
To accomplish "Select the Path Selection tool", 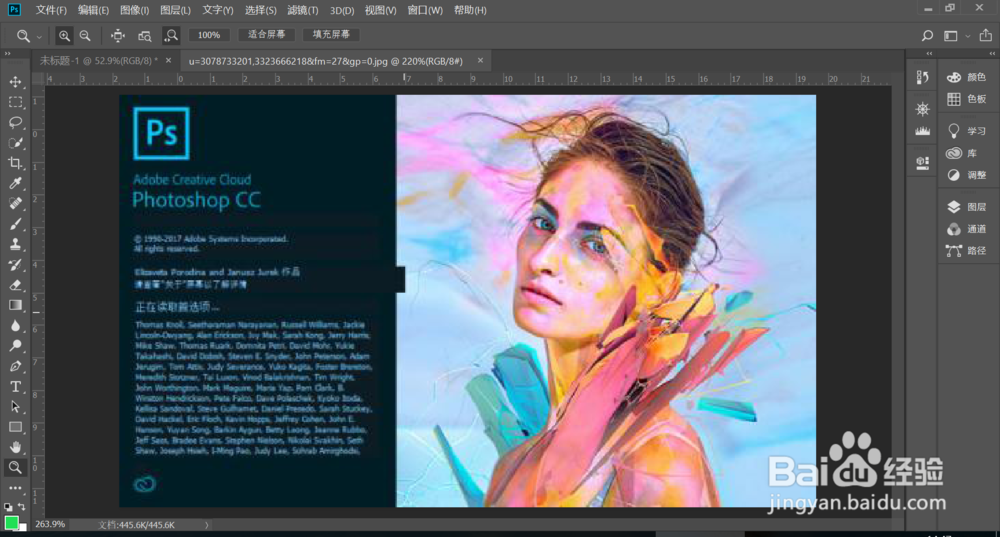I will [x=15, y=407].
